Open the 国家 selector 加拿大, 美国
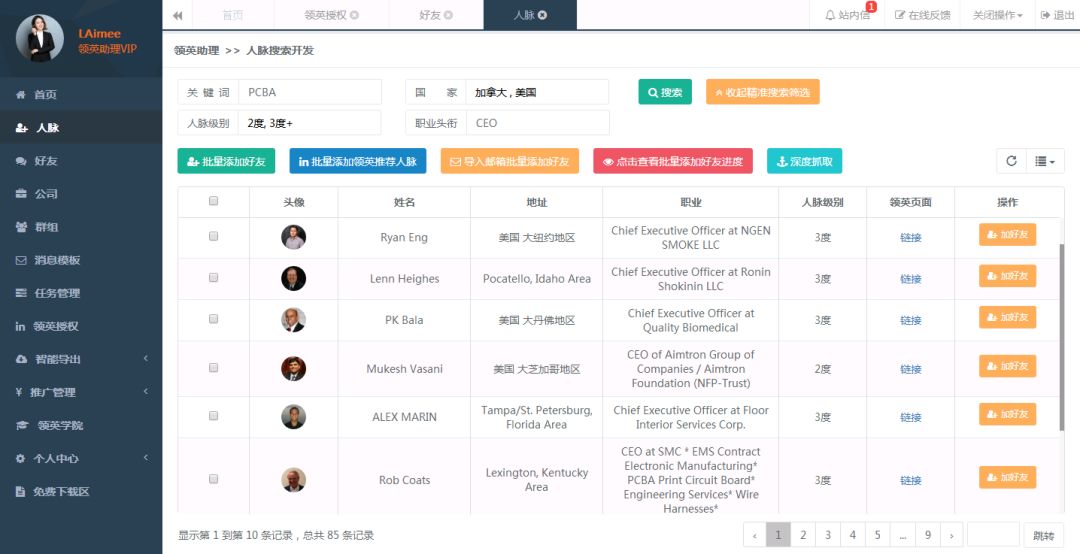Screen dimensions: 1080x554 point(537,92)
